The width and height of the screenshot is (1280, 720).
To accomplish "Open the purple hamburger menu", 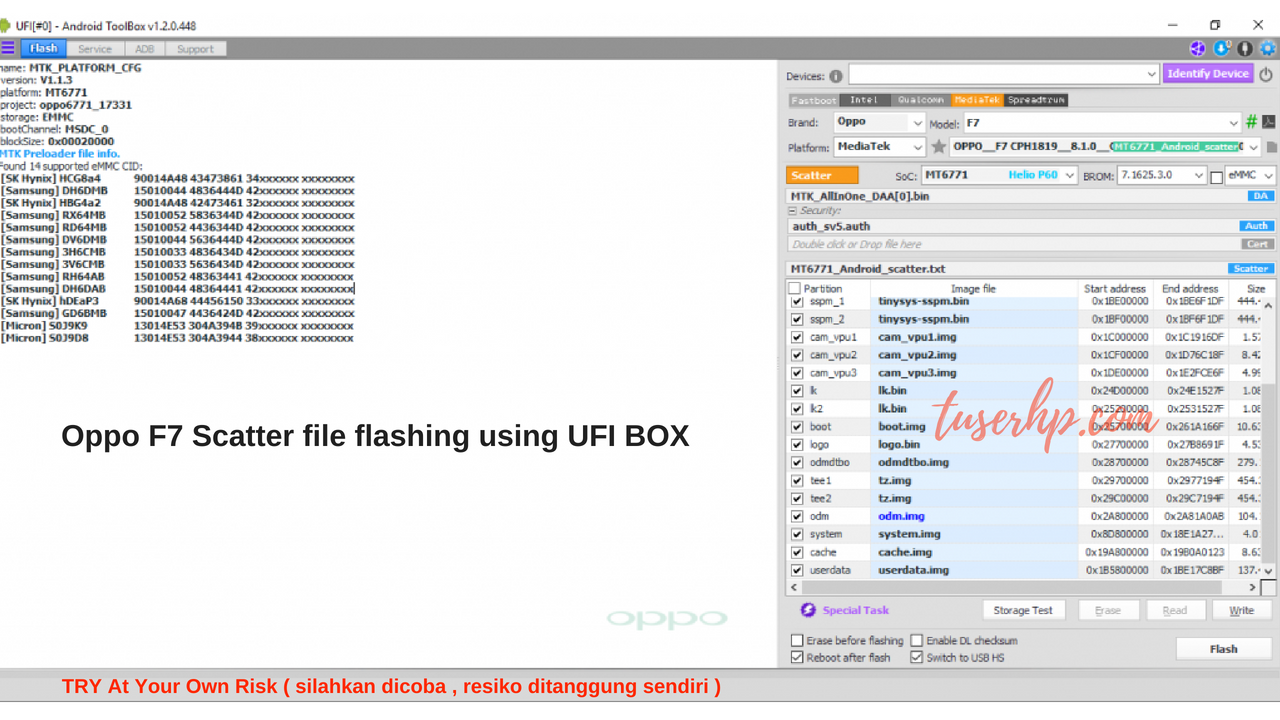I will point(8,48).
